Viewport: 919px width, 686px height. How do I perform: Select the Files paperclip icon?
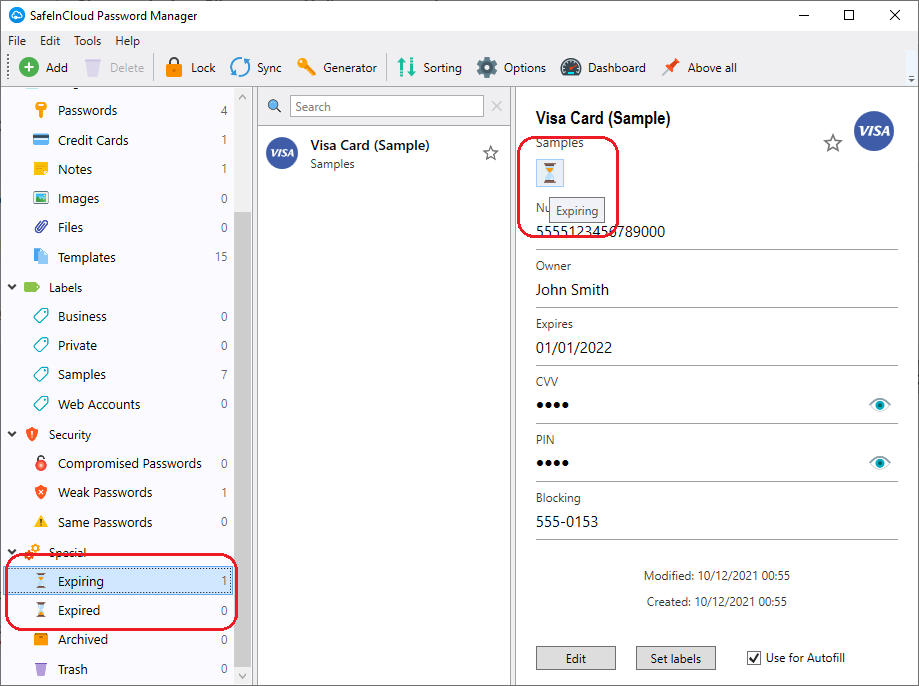pos(41,227)
